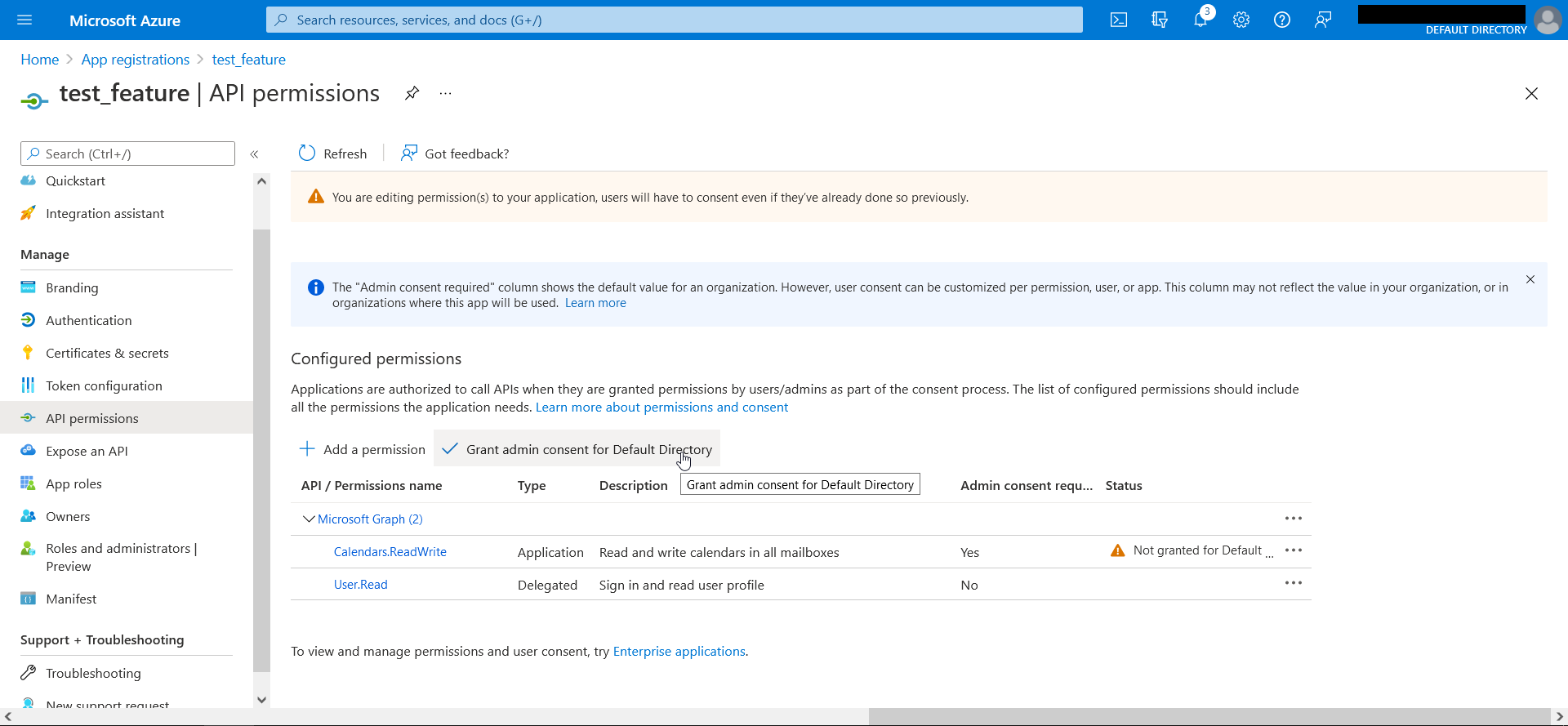Open the Branding menu item
The width and height of the screenshot is (1568, 726).
(x=72, y=287)
